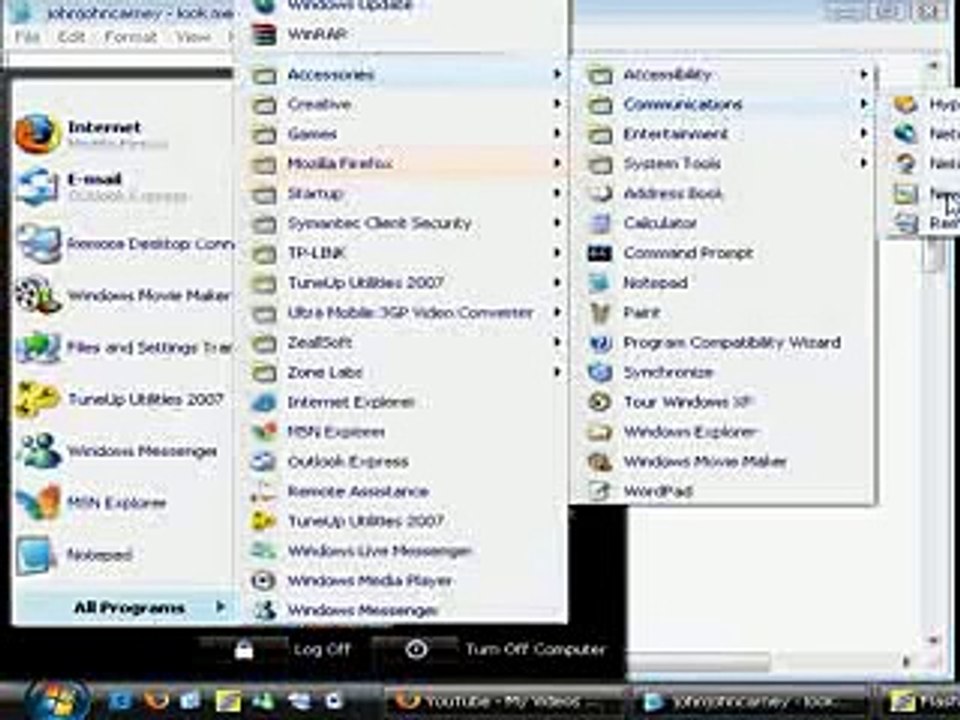Click the Notepad window horizontal scrollbar

tap(771, 661)
